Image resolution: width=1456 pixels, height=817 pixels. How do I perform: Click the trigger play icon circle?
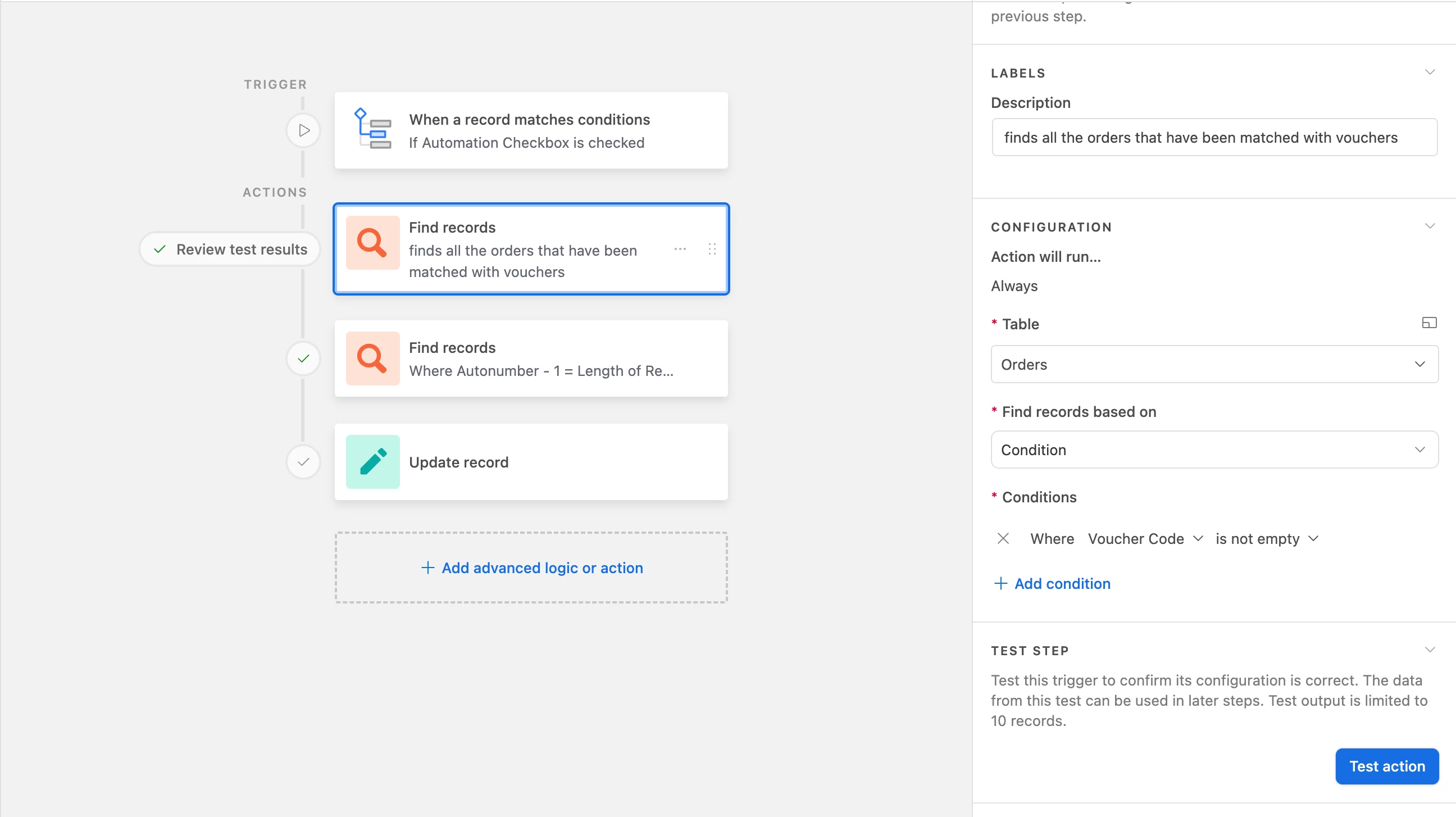303,130
